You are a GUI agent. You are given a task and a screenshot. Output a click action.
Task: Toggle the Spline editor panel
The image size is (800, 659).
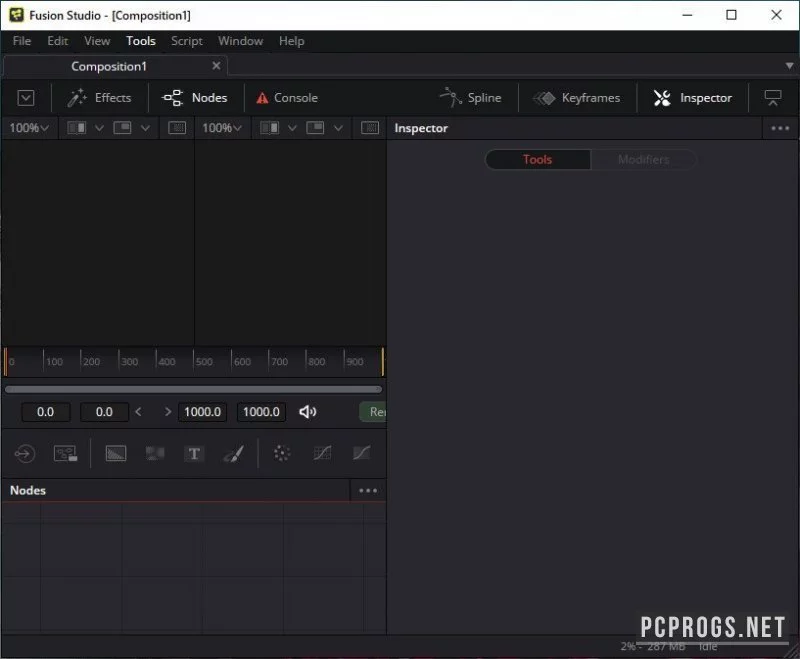[470, 98]
